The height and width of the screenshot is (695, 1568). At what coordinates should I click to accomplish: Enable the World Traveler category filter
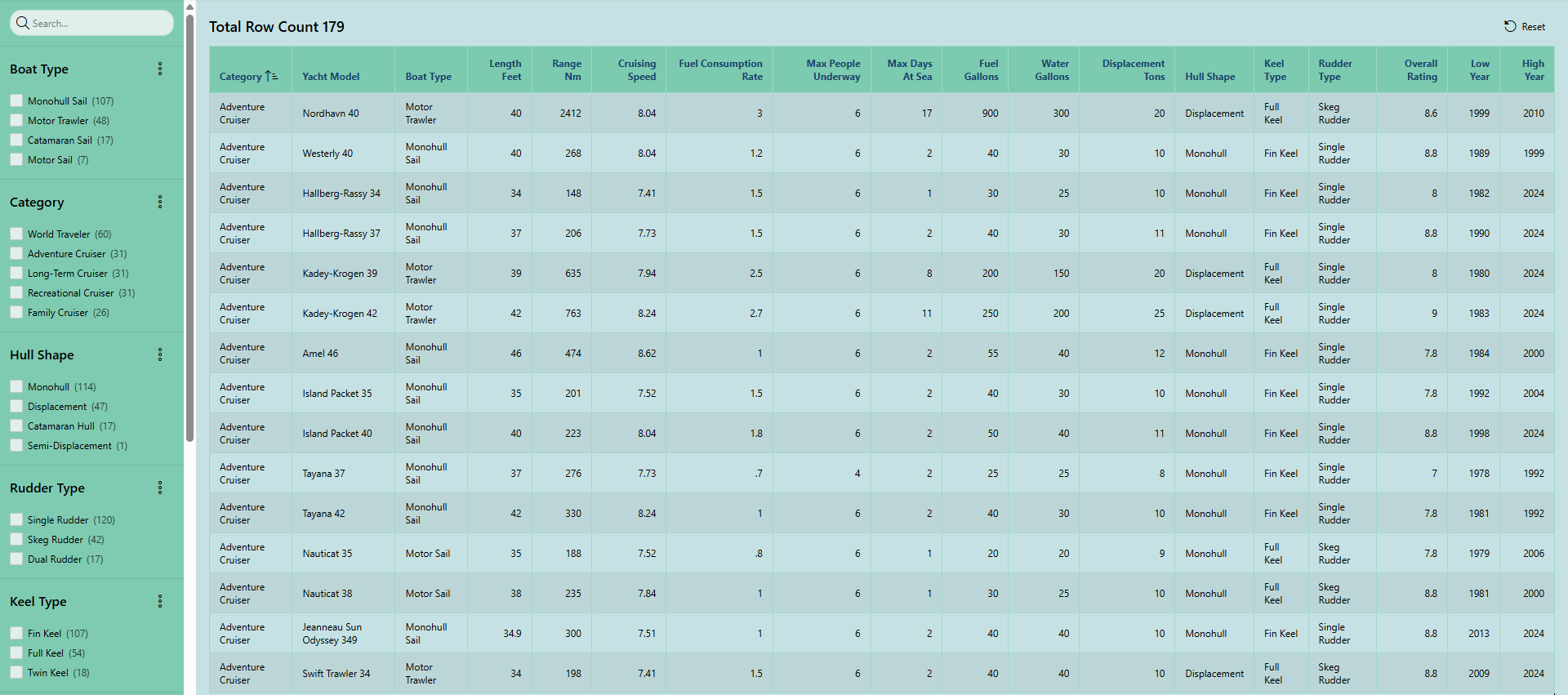point(16,234)
